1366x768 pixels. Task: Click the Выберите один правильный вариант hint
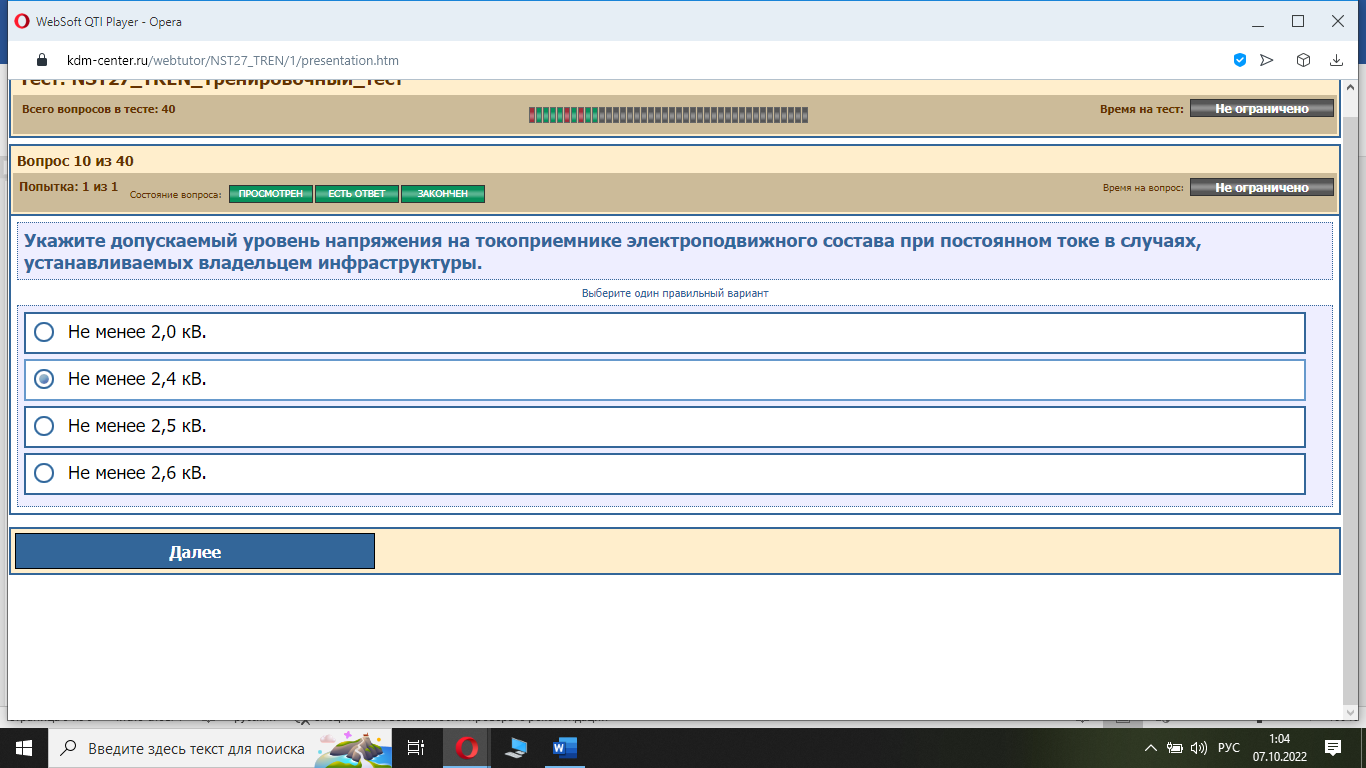[x=675, y=293]
